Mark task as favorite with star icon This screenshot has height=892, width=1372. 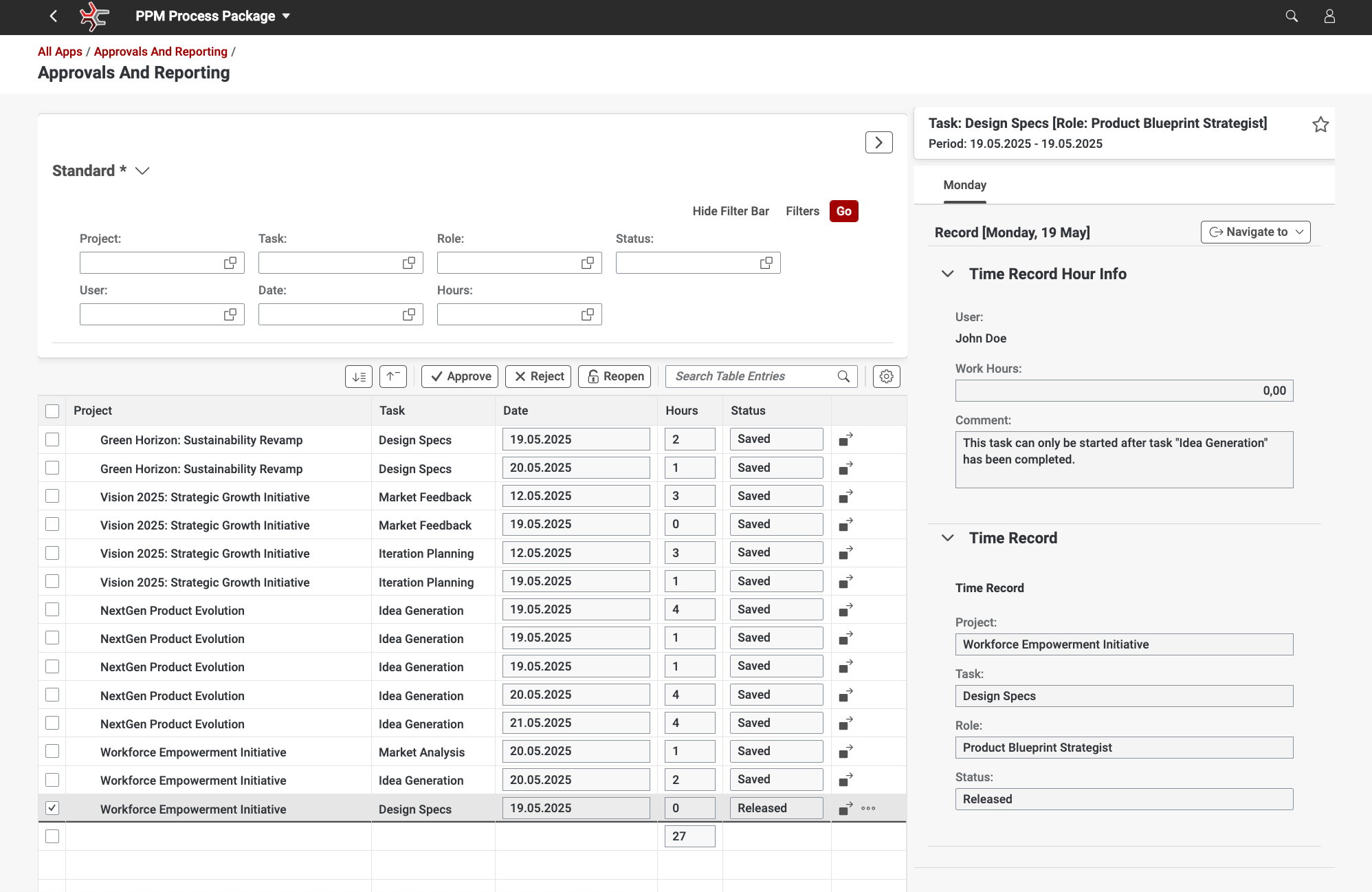(1320, 124)
